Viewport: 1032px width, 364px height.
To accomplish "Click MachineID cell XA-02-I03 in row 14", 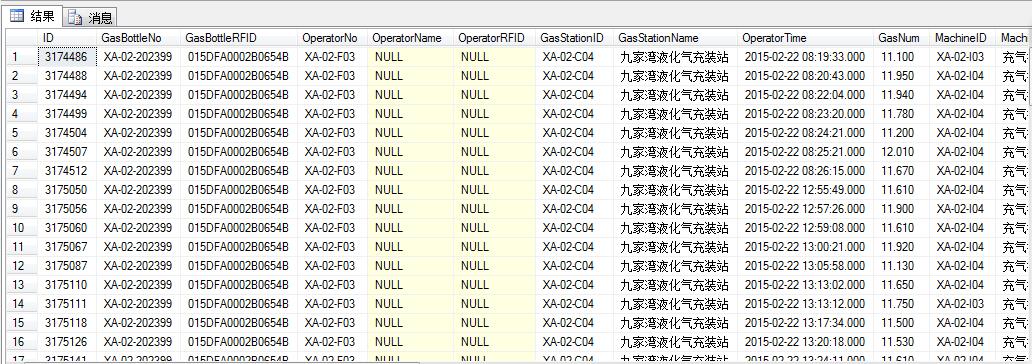I will [964, 305].
